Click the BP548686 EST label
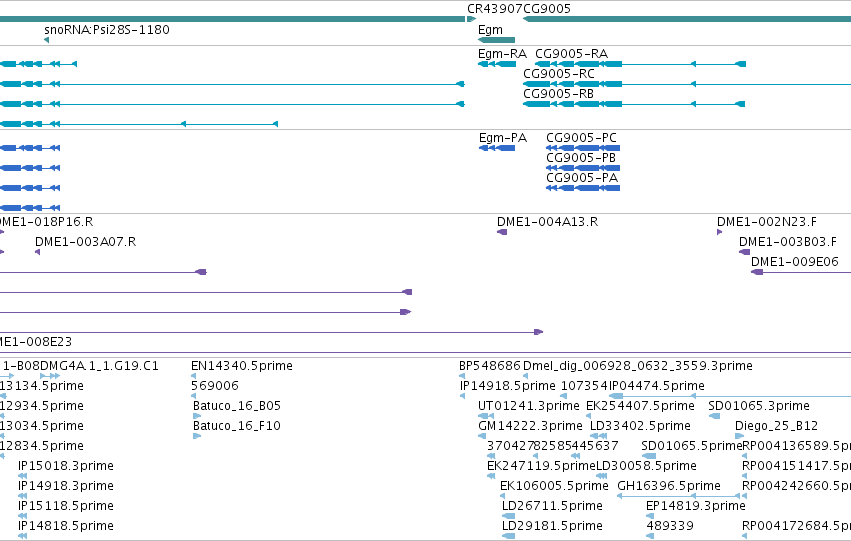This screenshot has width=851, height=541. [x=490, y=366]
